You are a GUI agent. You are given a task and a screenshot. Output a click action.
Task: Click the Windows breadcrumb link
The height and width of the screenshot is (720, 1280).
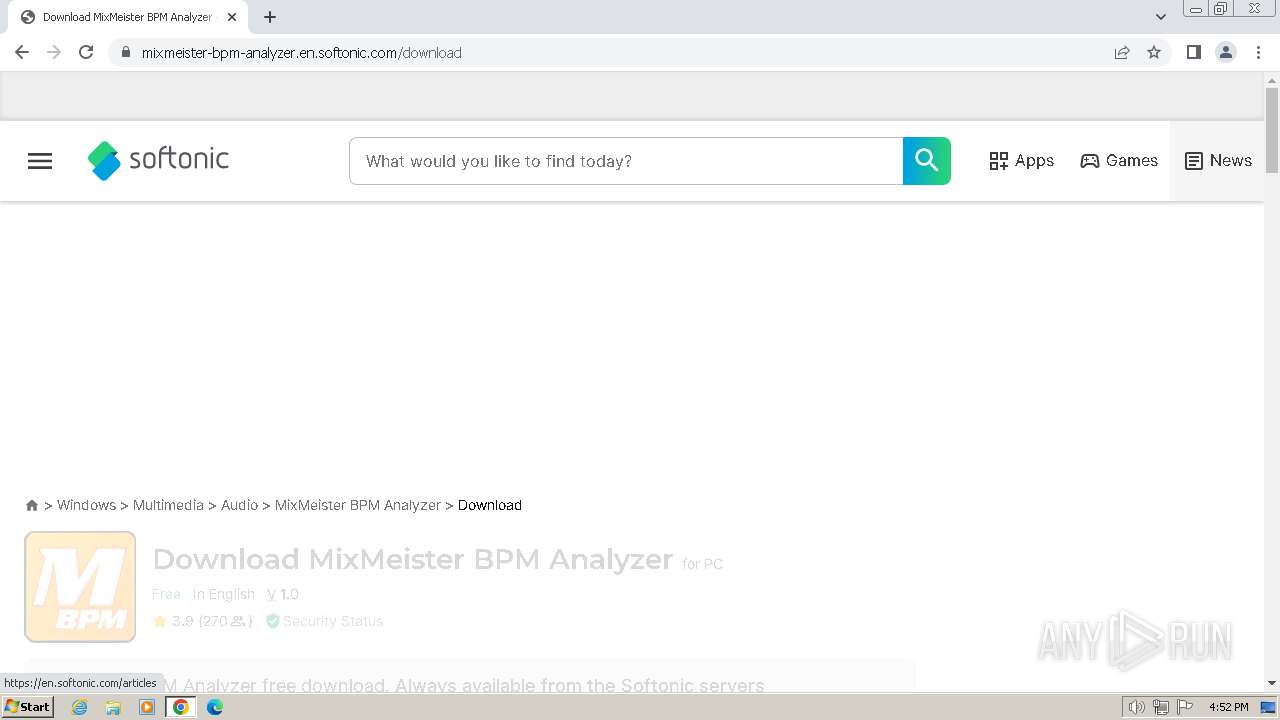point(86,505)
